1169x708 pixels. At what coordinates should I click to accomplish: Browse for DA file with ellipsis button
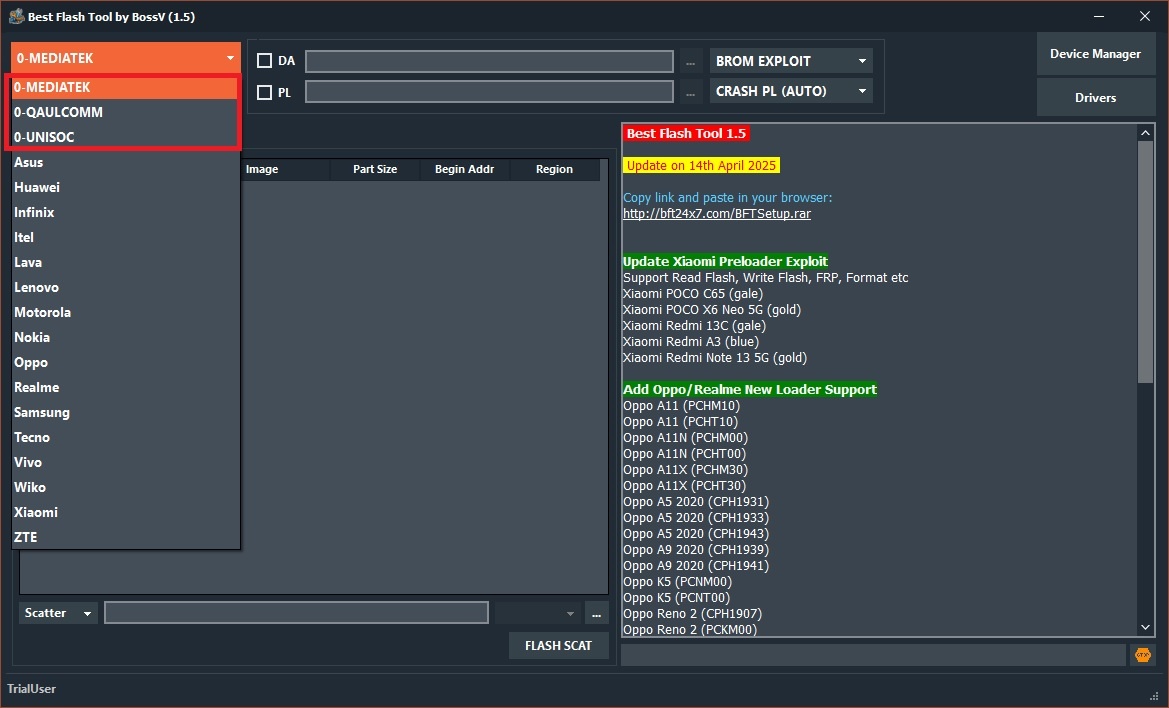pyautogui.click(x=690, y=61)
